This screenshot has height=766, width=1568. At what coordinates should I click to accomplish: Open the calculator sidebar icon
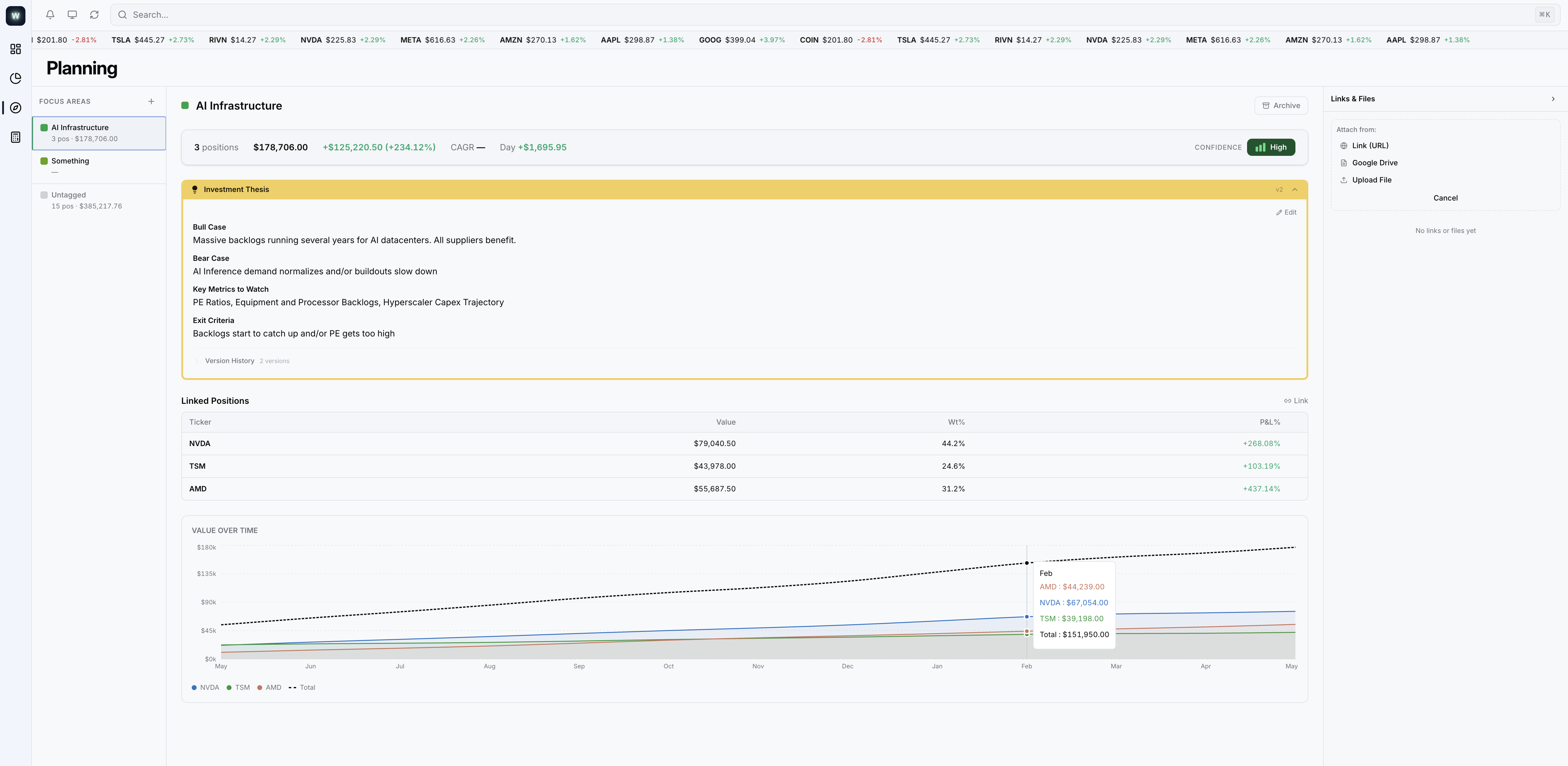pos(16,137)
